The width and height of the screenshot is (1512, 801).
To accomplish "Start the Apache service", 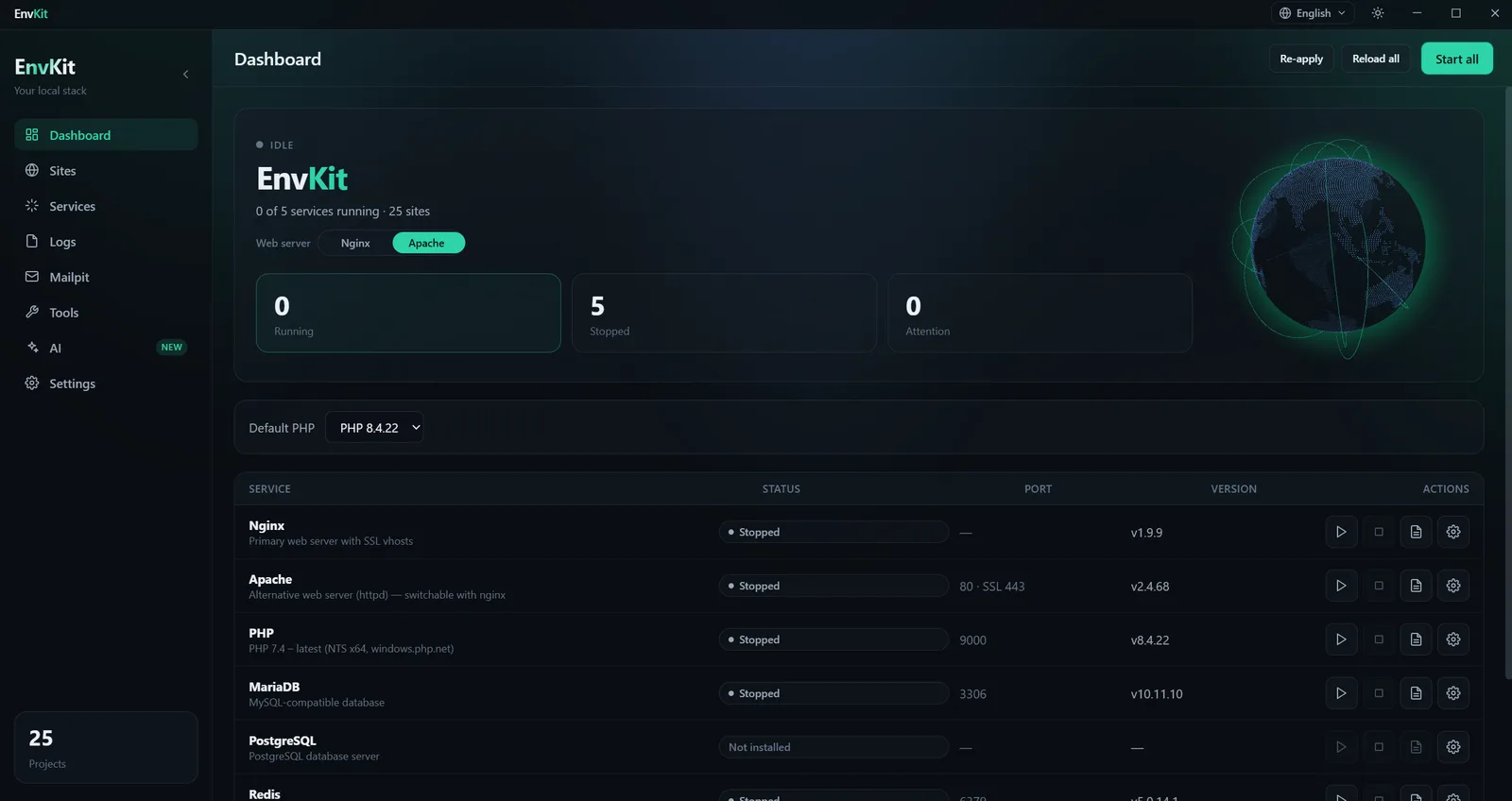I will click(x=1340, y=586).
